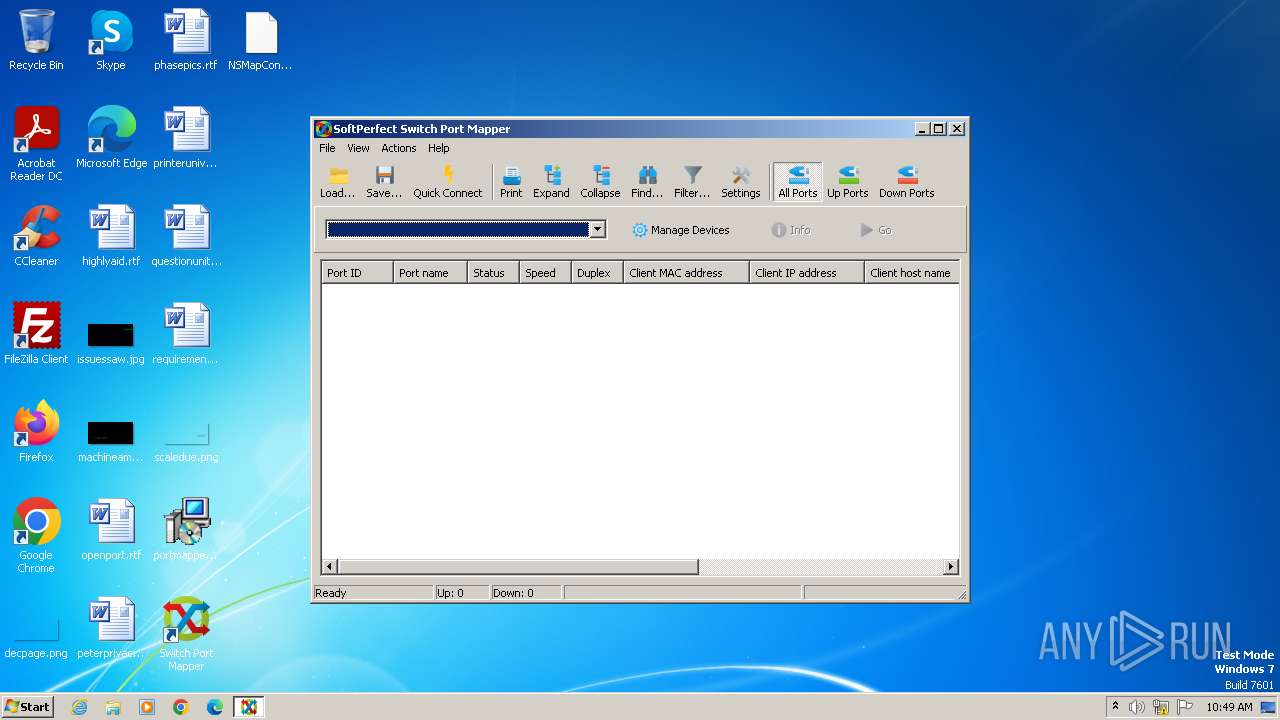The image size is (1280, 720).
Task: Click the Status column header
Action: point(493,273)
